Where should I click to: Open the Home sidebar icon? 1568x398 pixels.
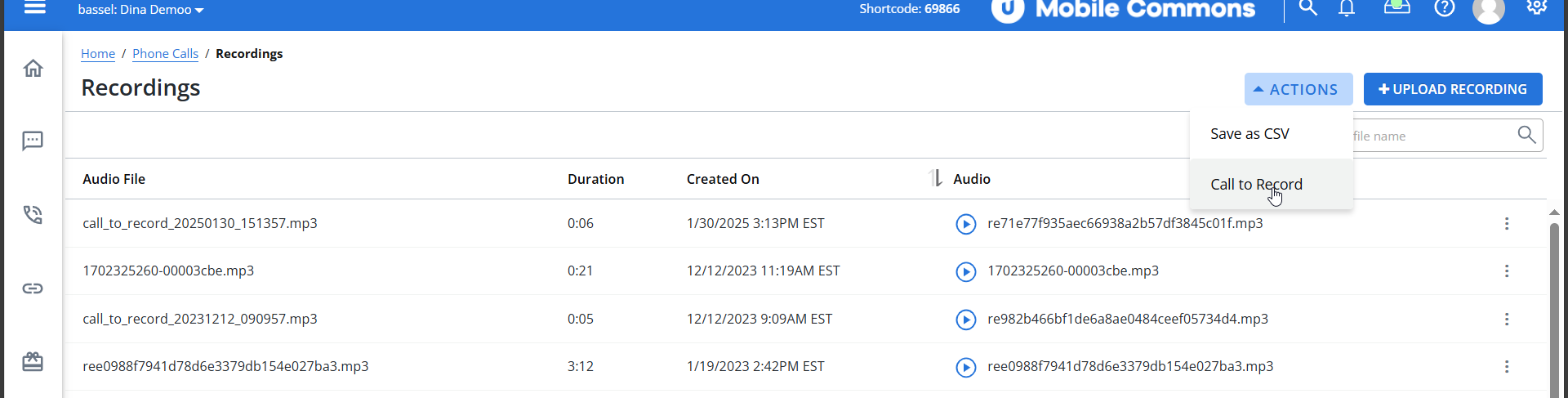tap(33, 68)
